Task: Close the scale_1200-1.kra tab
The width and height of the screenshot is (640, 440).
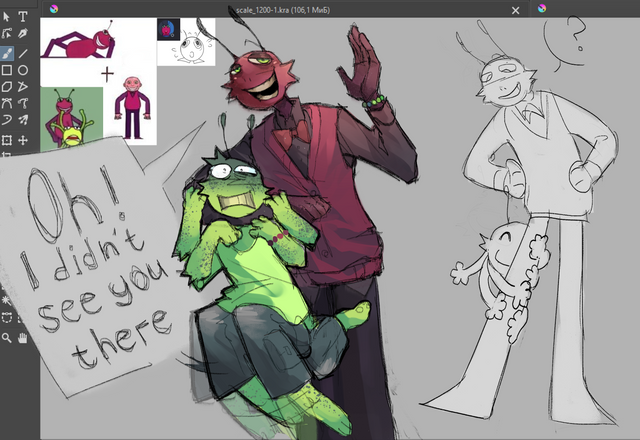Action: (x=516, y=8)
